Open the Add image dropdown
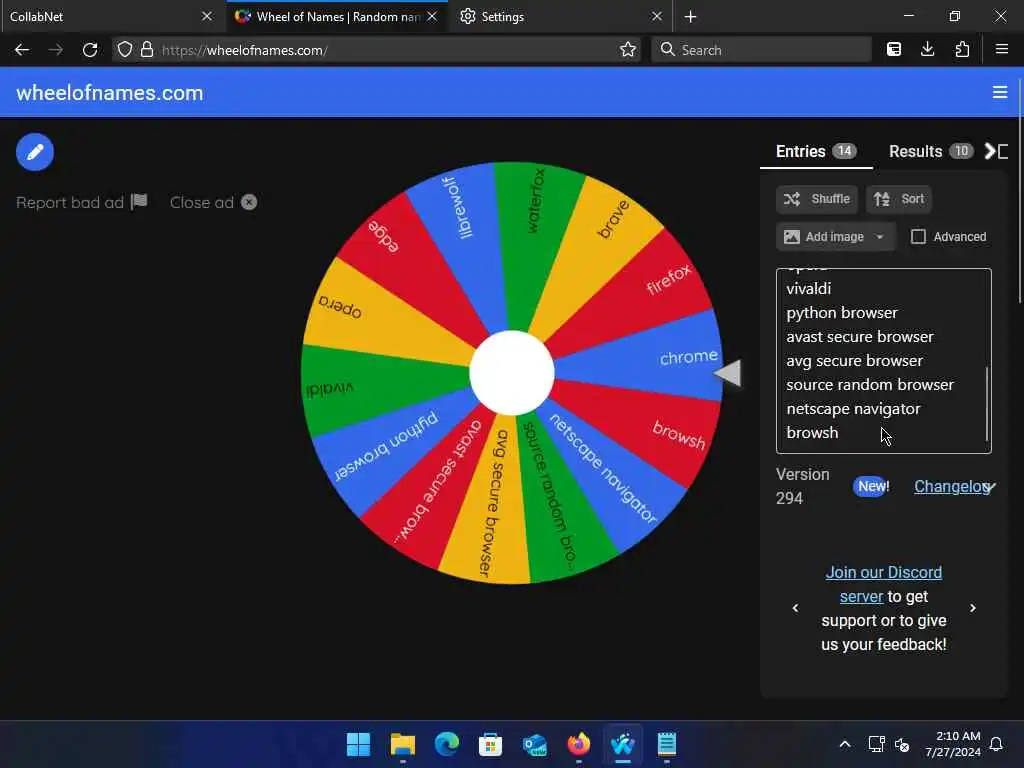 [835, 236]
